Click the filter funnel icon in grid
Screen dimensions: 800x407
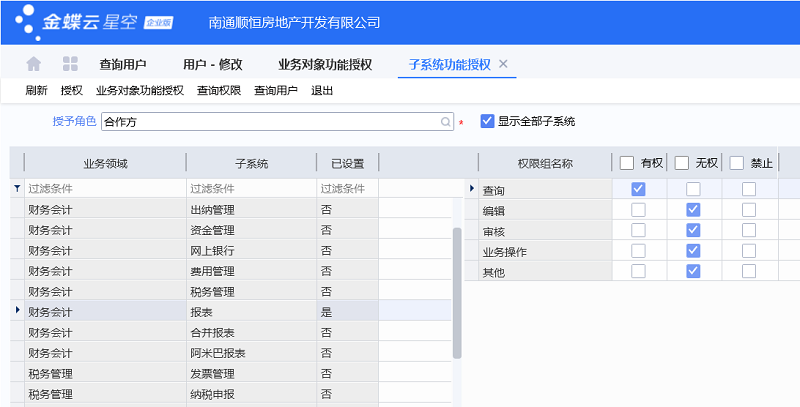(16, 188)
